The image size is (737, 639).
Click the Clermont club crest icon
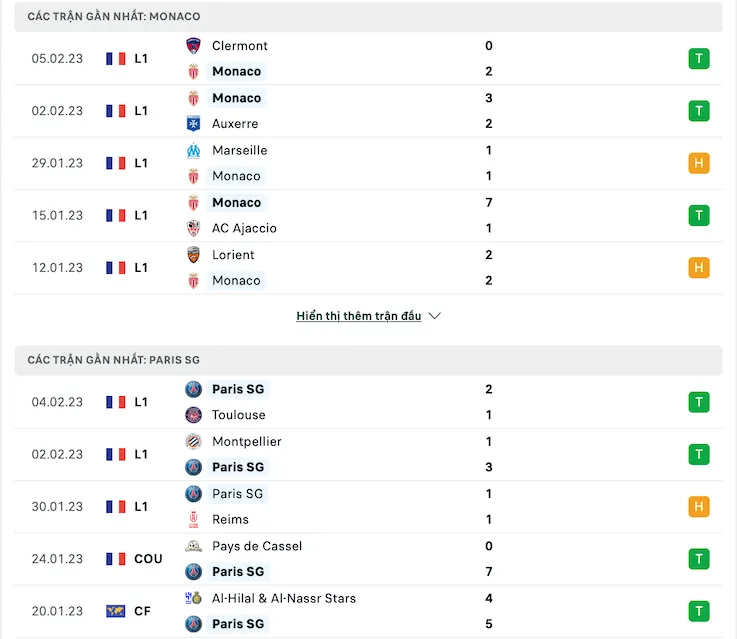click(x=194, y=46)
